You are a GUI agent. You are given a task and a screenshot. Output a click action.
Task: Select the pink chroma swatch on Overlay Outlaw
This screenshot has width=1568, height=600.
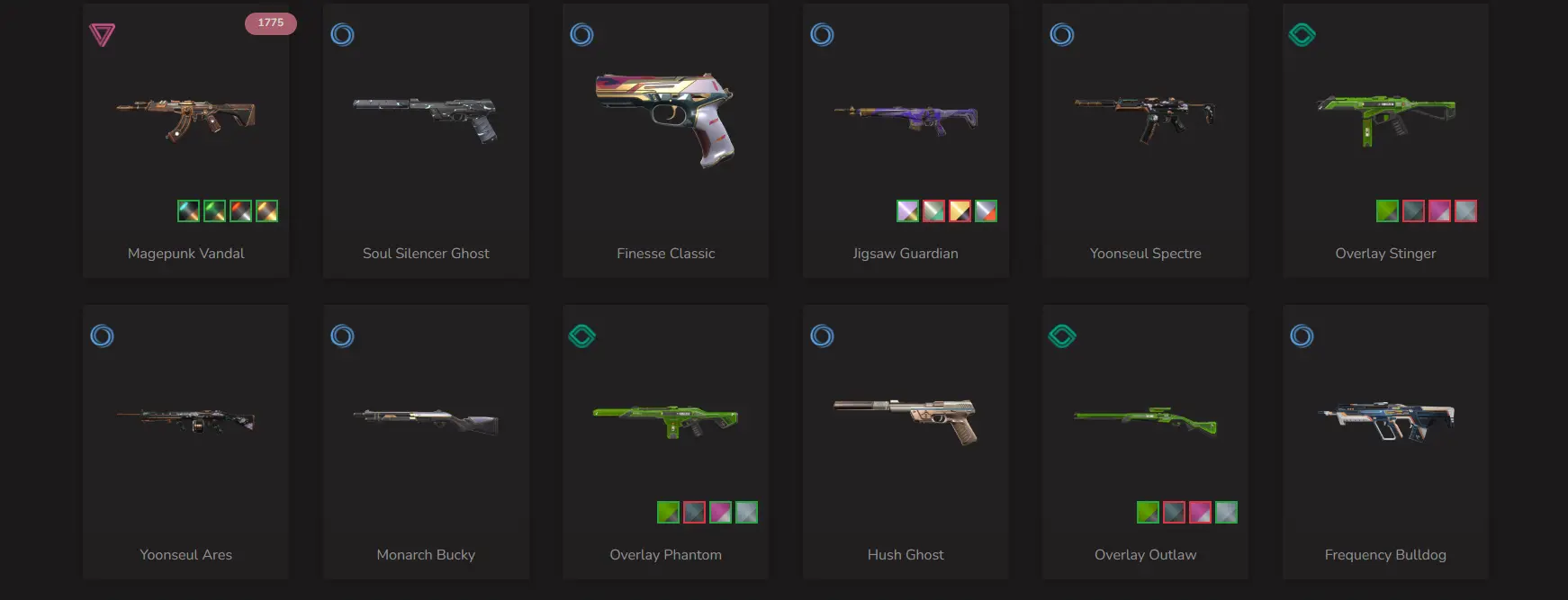1200,513
